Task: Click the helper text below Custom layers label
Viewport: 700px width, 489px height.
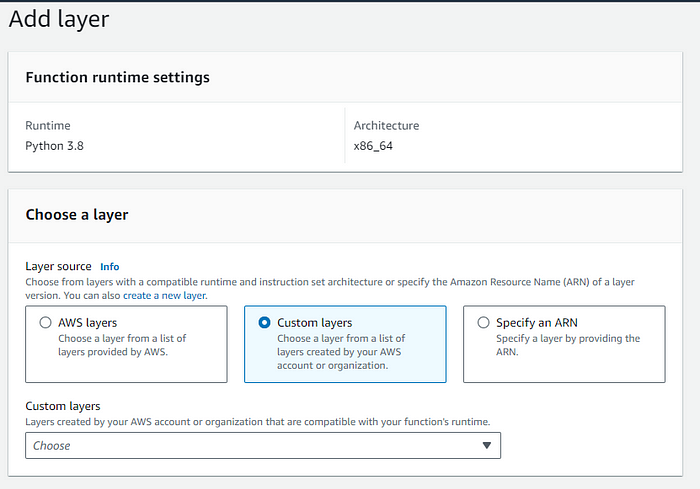Action: tap(257, 421)
